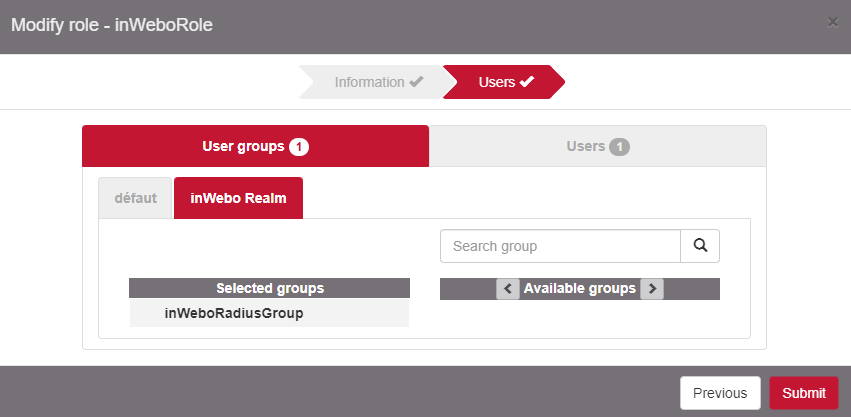This screenshot has width=851, height=417.
Task: Focus the Search group text field
Action: 560,245
